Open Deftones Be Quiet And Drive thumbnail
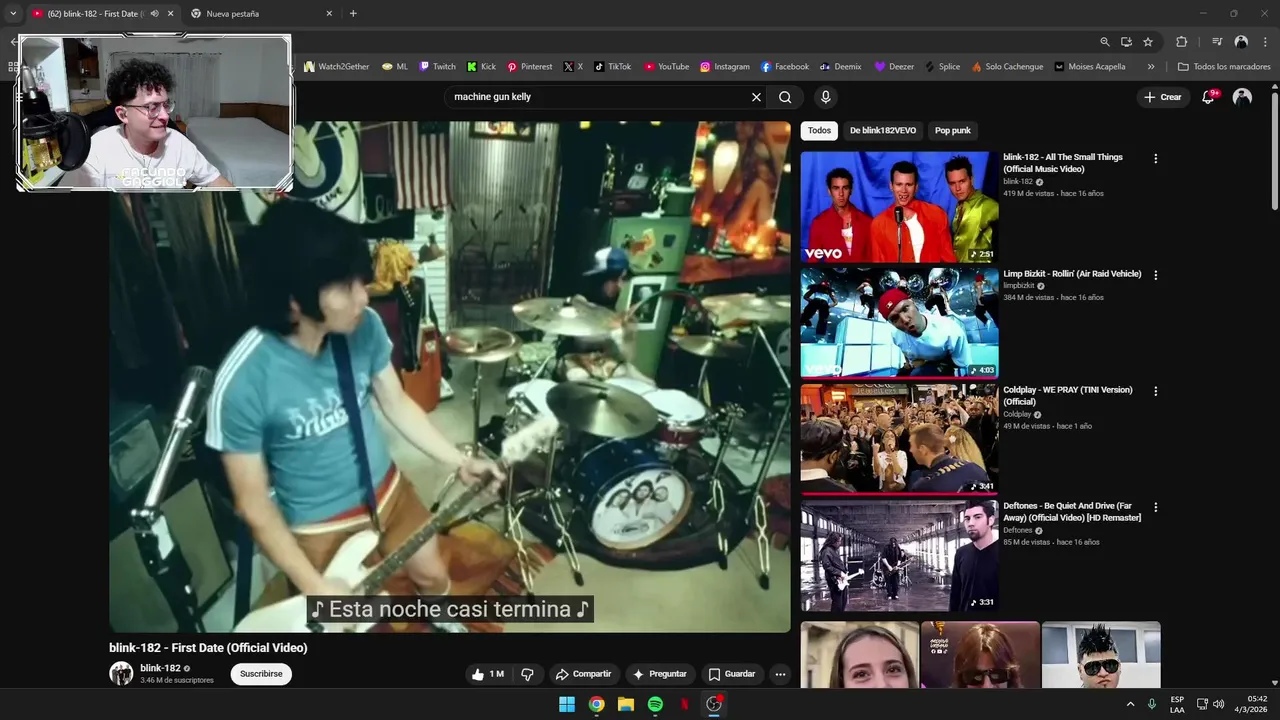The image size is (1280, 720). pos(899,555)
